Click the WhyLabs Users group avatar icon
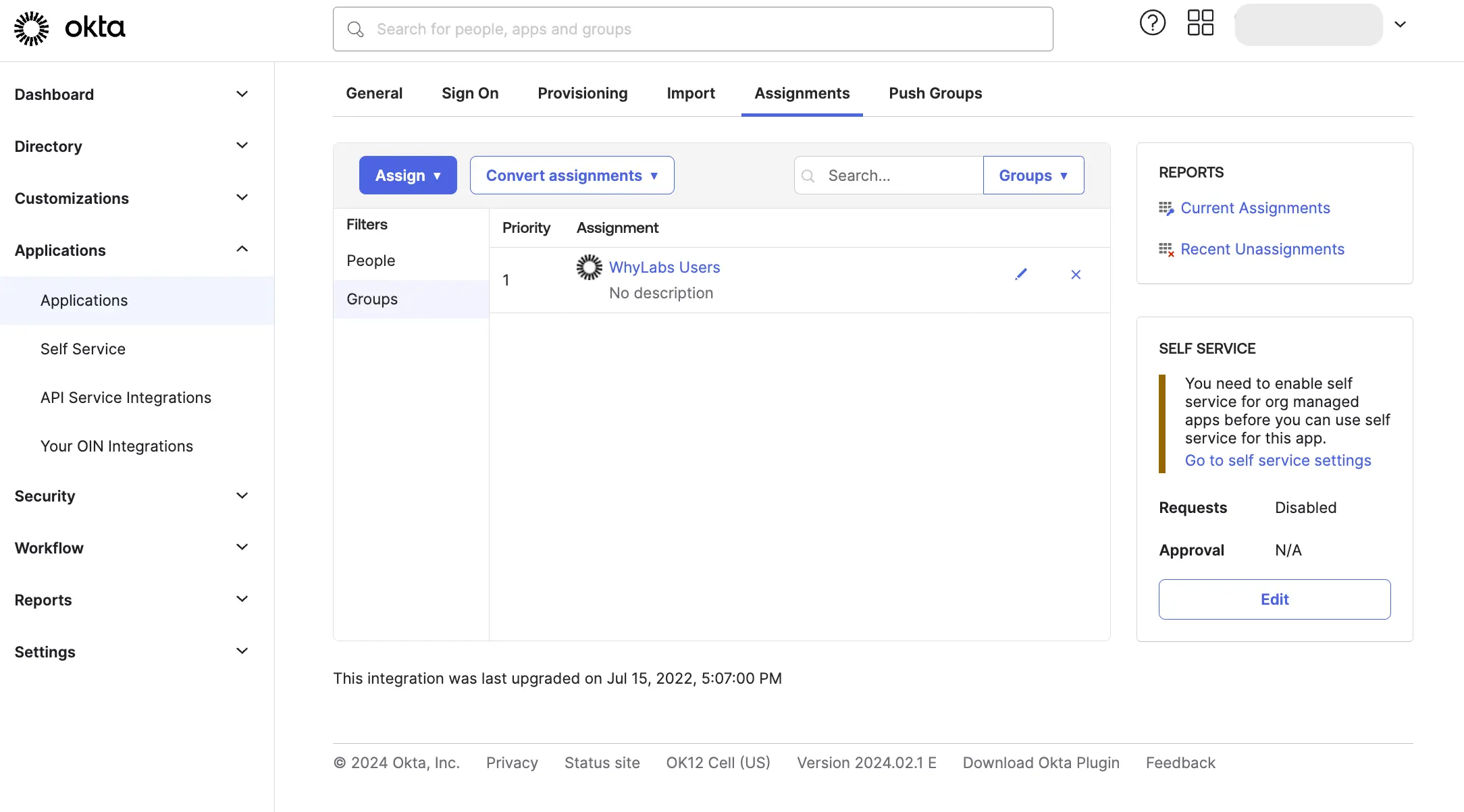The width and height of the screenshot is (1464, 812). (589, 267)
